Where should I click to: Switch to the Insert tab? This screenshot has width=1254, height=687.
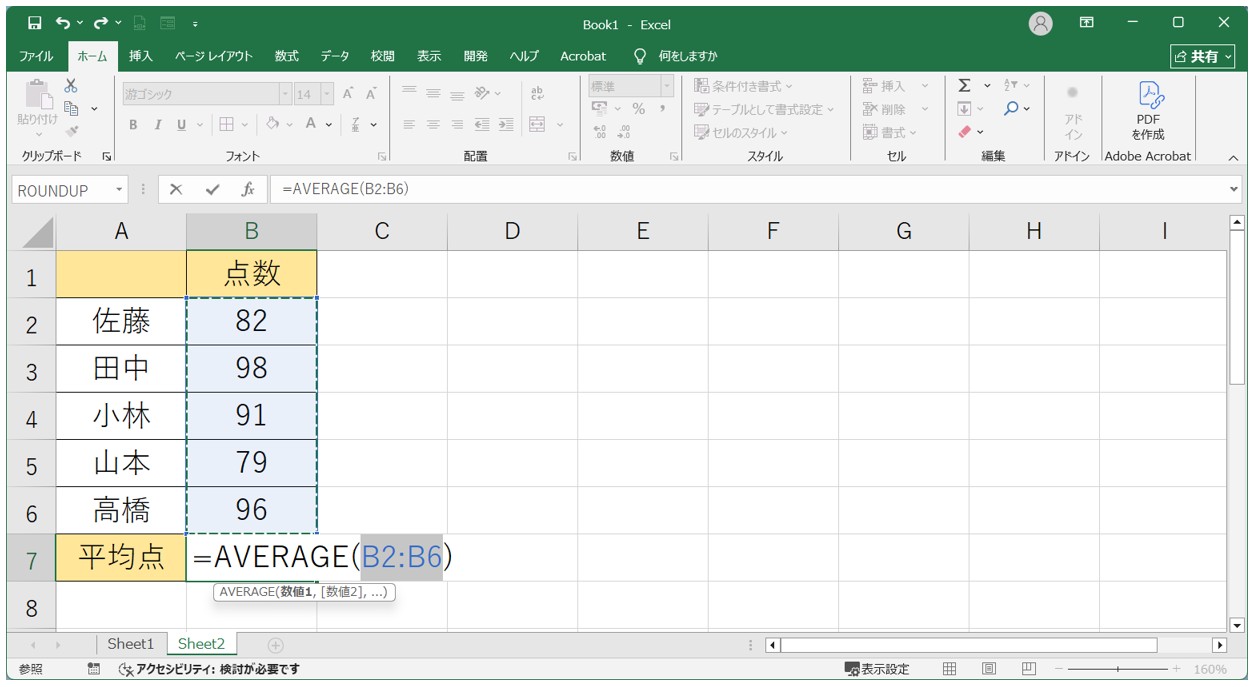pyautogui.click(x=141, y=56)
